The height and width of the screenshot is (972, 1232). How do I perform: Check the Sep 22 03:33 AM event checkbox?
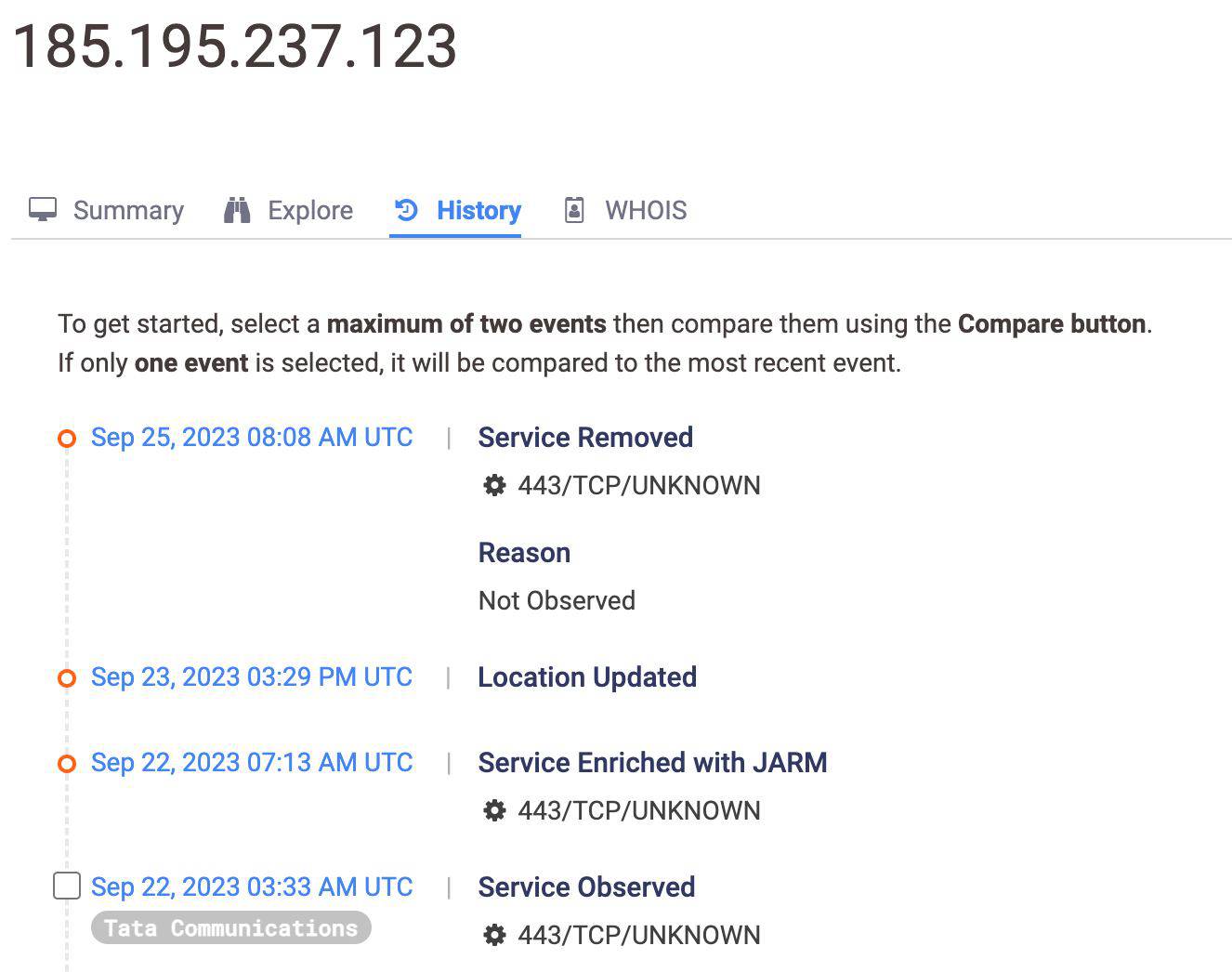[x=67, y=887]
